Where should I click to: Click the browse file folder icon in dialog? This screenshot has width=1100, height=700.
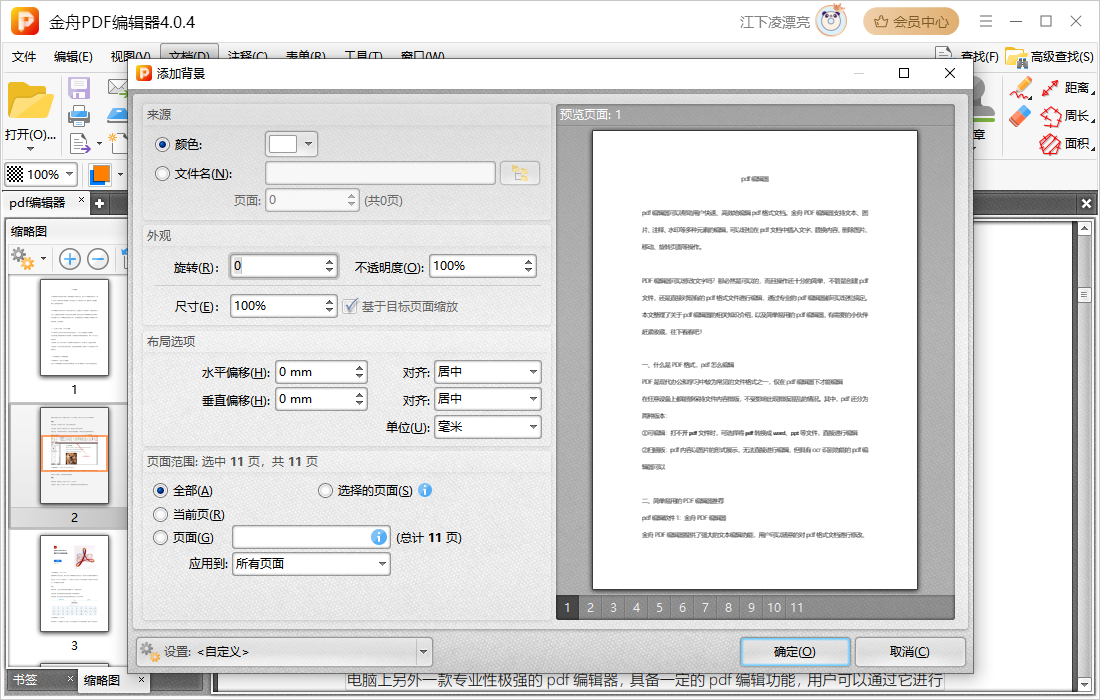(x=520, y=173)
